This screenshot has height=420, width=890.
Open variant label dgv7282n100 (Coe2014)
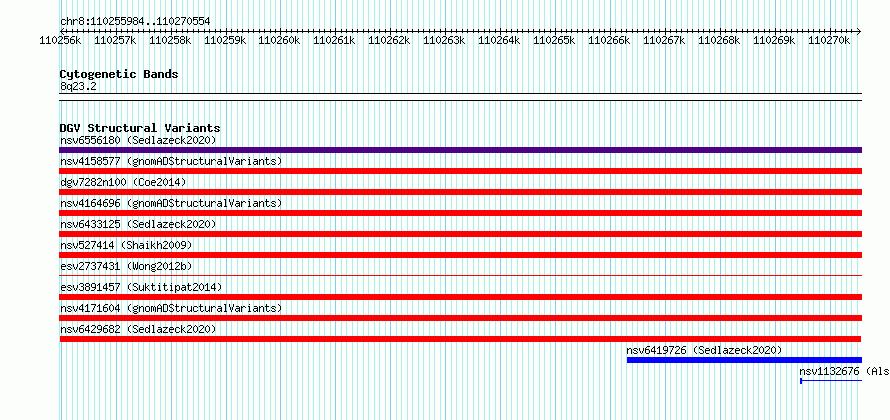(x=123, y=182)
